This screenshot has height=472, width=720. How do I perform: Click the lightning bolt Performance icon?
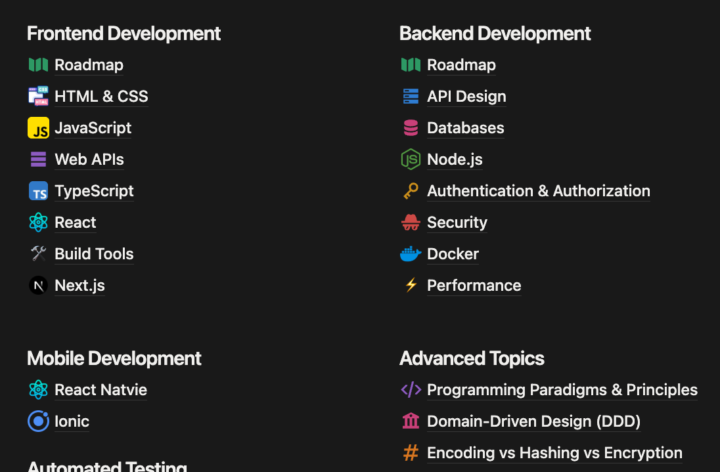click(x=411, y=285)
